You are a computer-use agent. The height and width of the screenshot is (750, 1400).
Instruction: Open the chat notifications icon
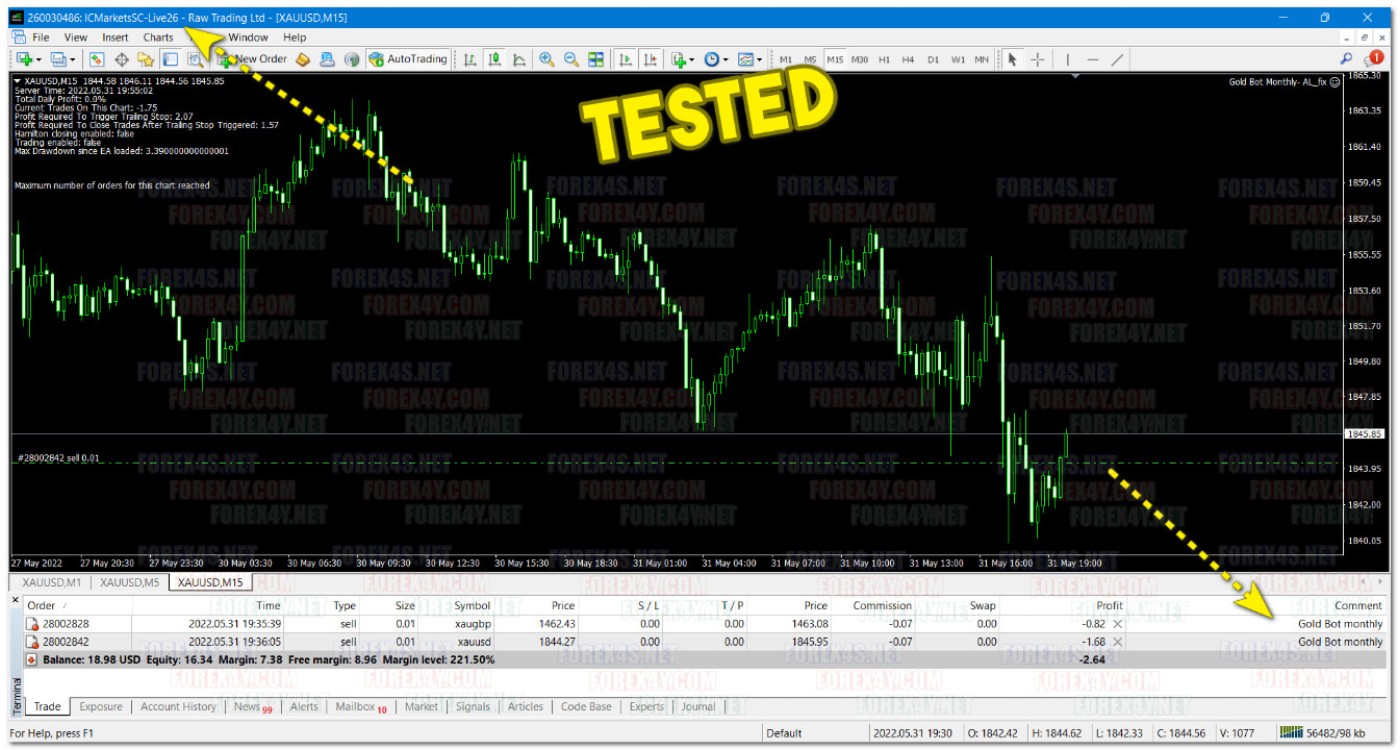click(1372, 60)
